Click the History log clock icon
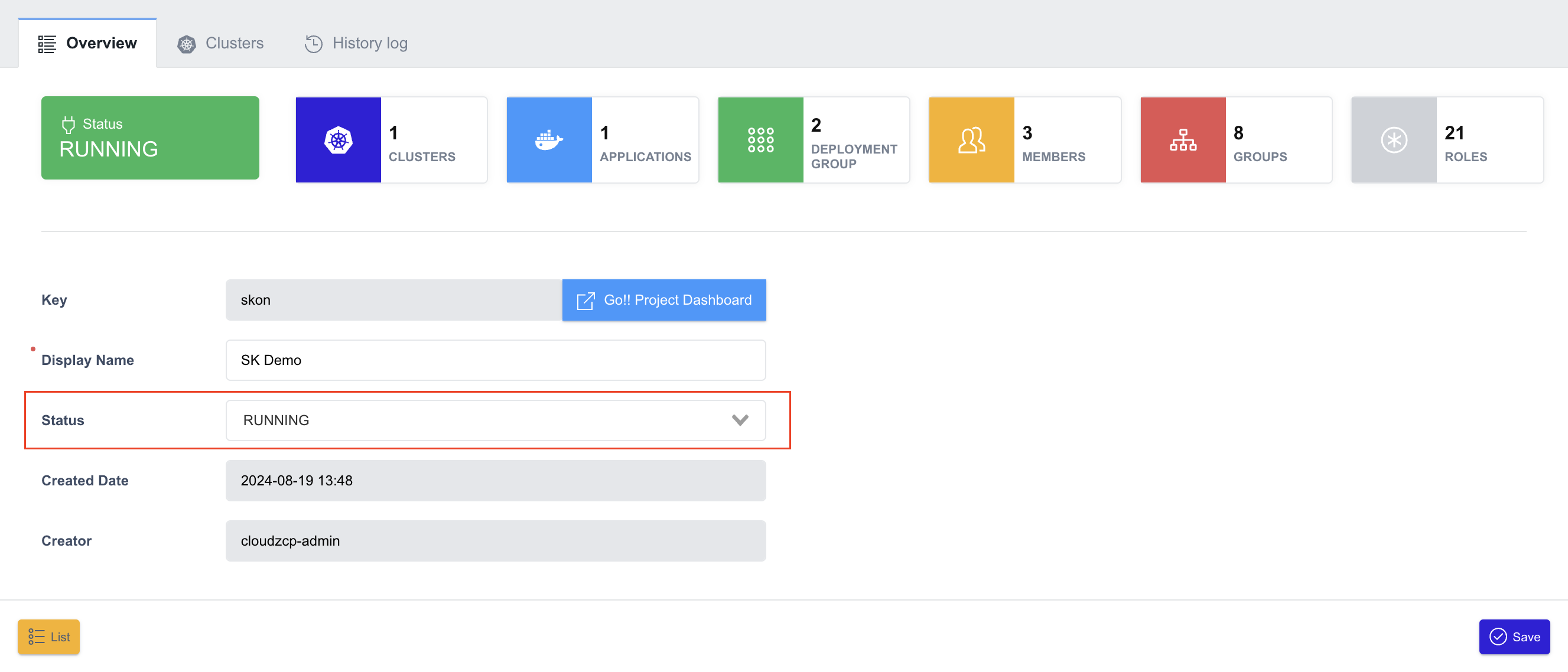Screen dimensions: 1568x672 (314, 44)
